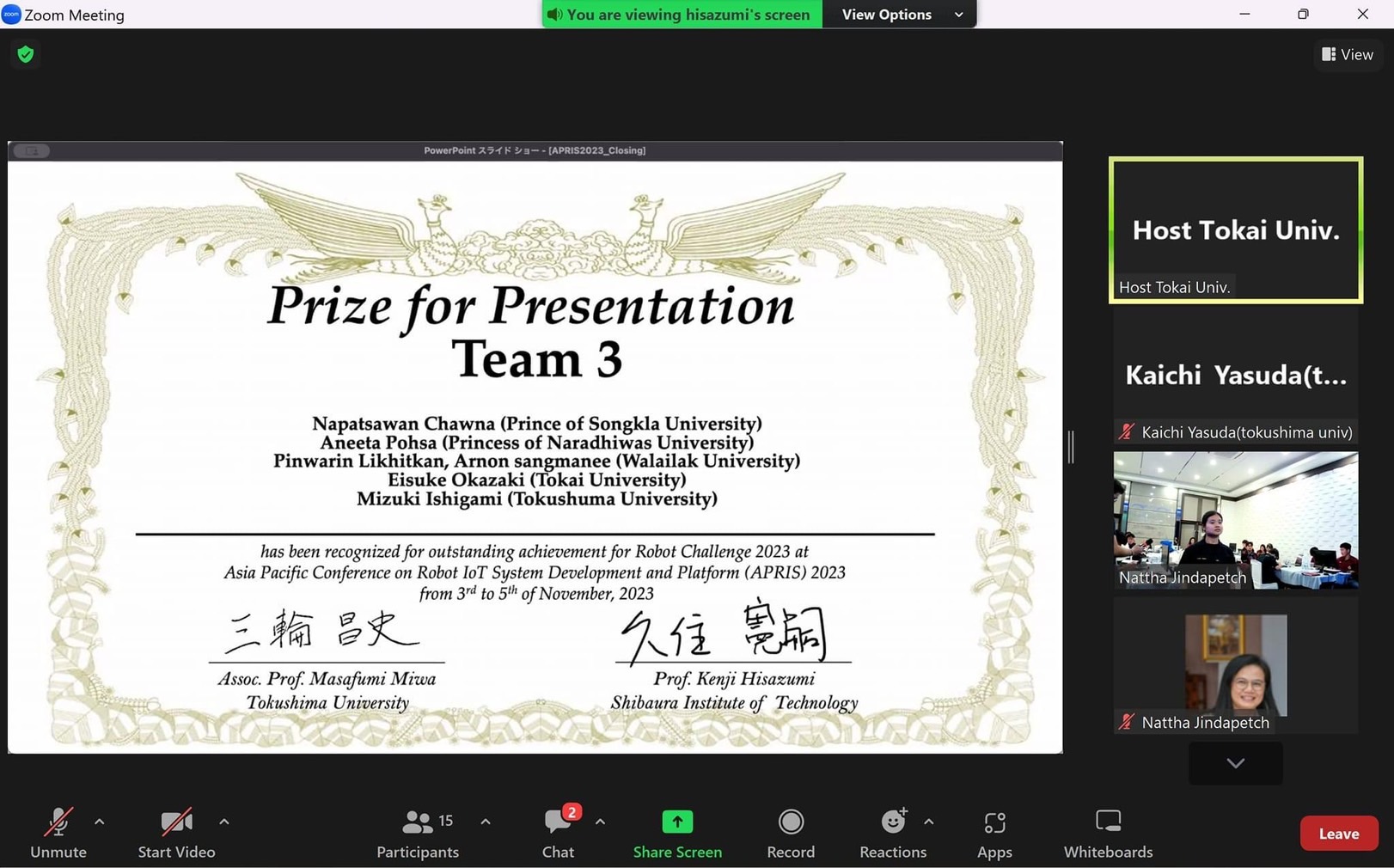Expand chat options chevron

[x=600, y=822]
